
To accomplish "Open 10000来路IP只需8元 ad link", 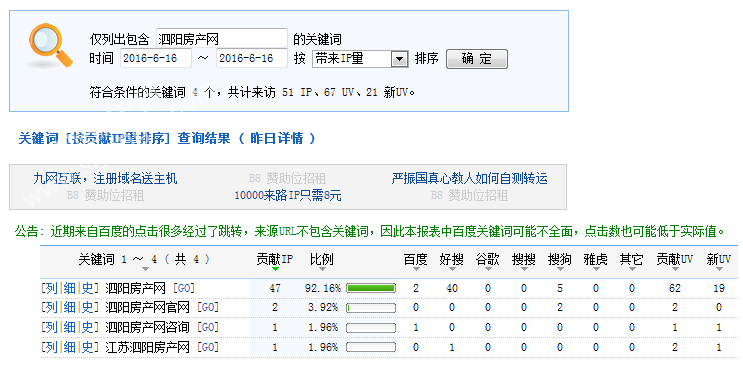I will (x=288, y=195).
